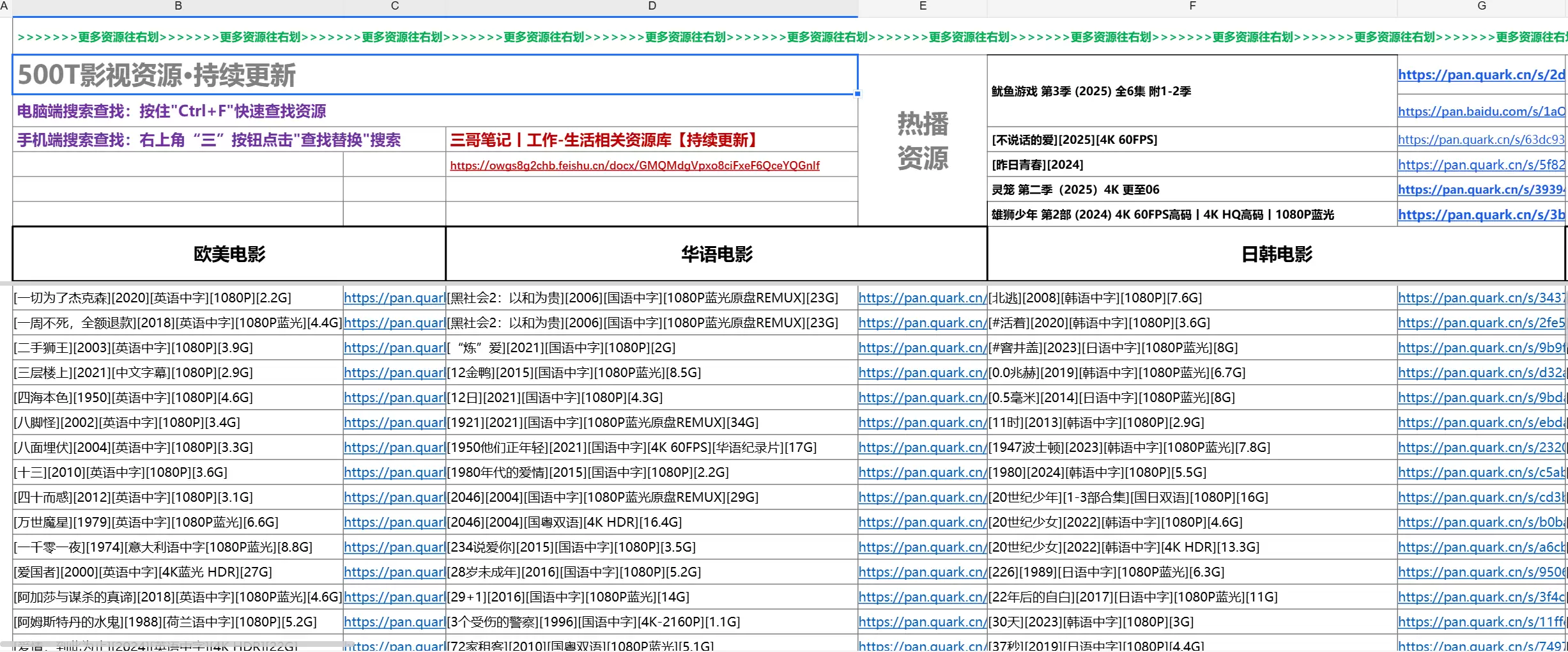Open the 灵笼 第二季 quark link
The height and width of the screenshot is (652, 1568).
point(1481,189)
